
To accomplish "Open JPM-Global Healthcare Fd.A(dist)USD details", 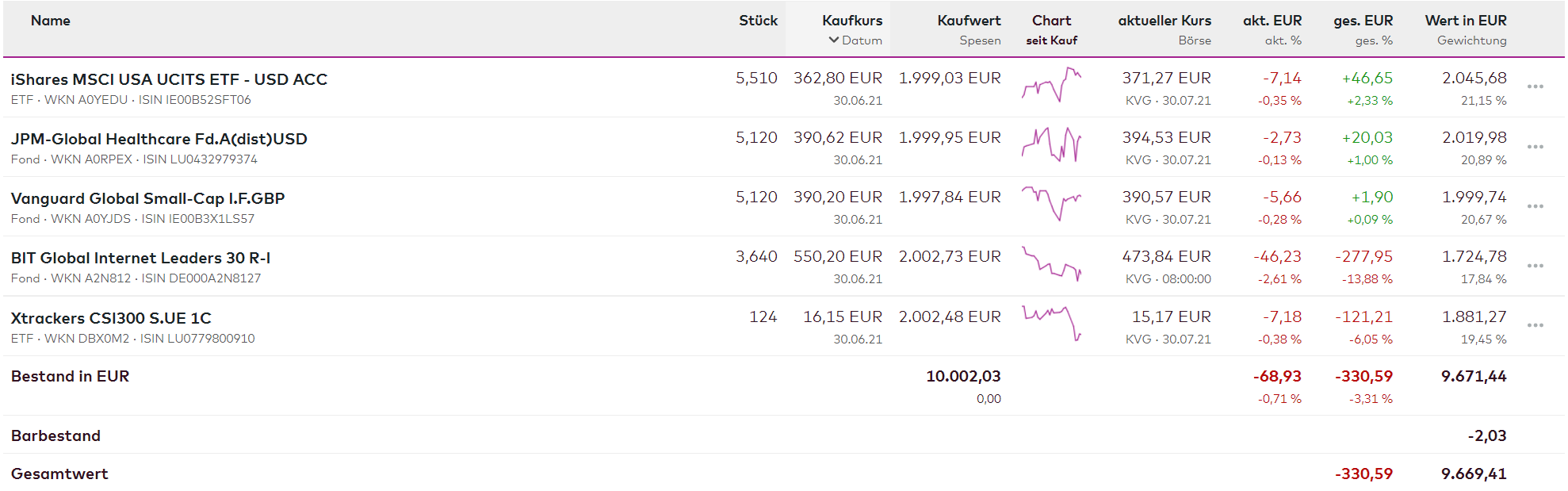I will point(159,139).
